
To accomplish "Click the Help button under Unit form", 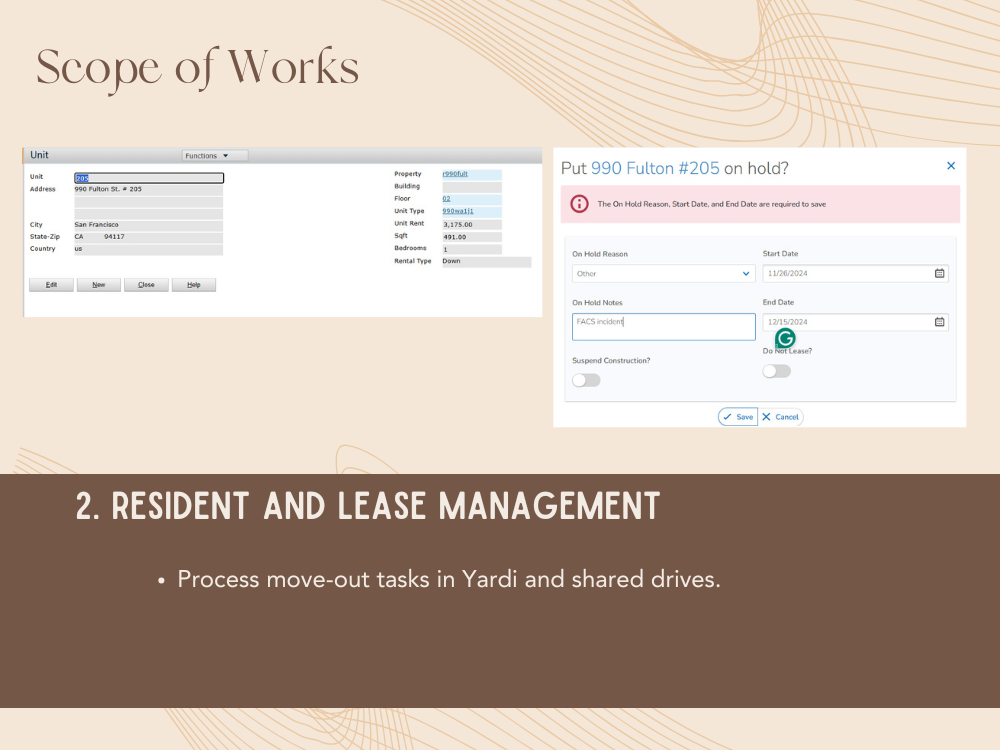I will click(194, 284).
